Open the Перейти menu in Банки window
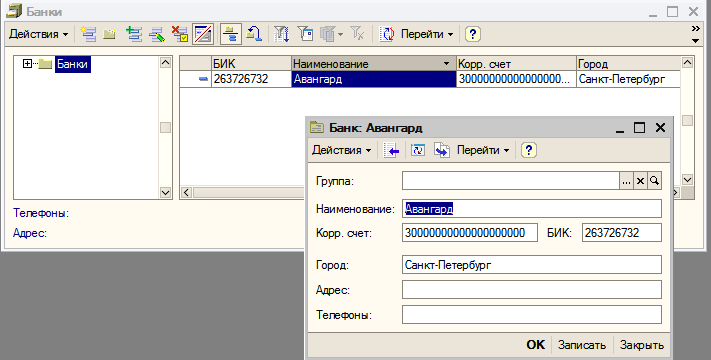The width and height of the screenshot is (711, 360). [x=427, y=34]
